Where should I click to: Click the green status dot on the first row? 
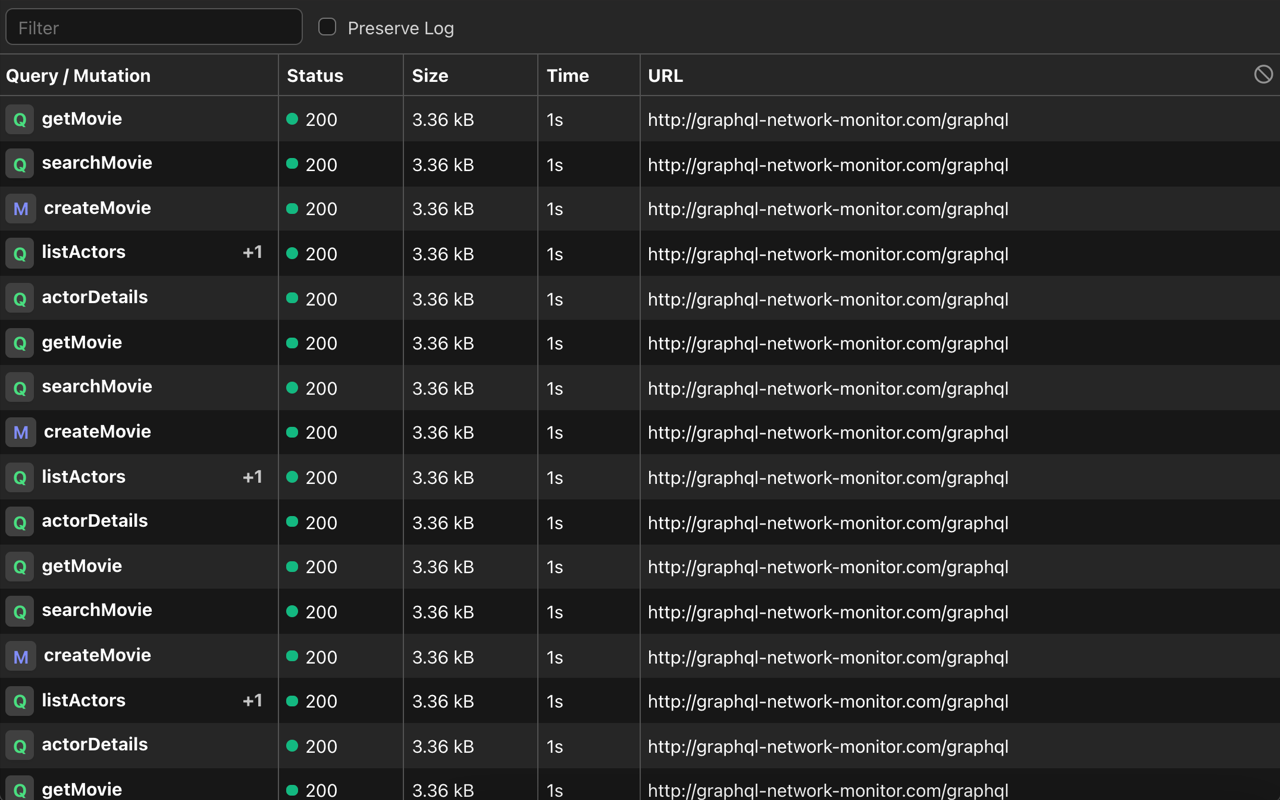291,118
